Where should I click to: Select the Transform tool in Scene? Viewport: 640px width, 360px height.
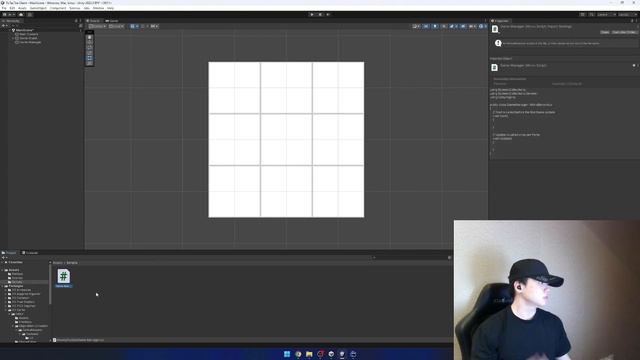tap(90, 63)
